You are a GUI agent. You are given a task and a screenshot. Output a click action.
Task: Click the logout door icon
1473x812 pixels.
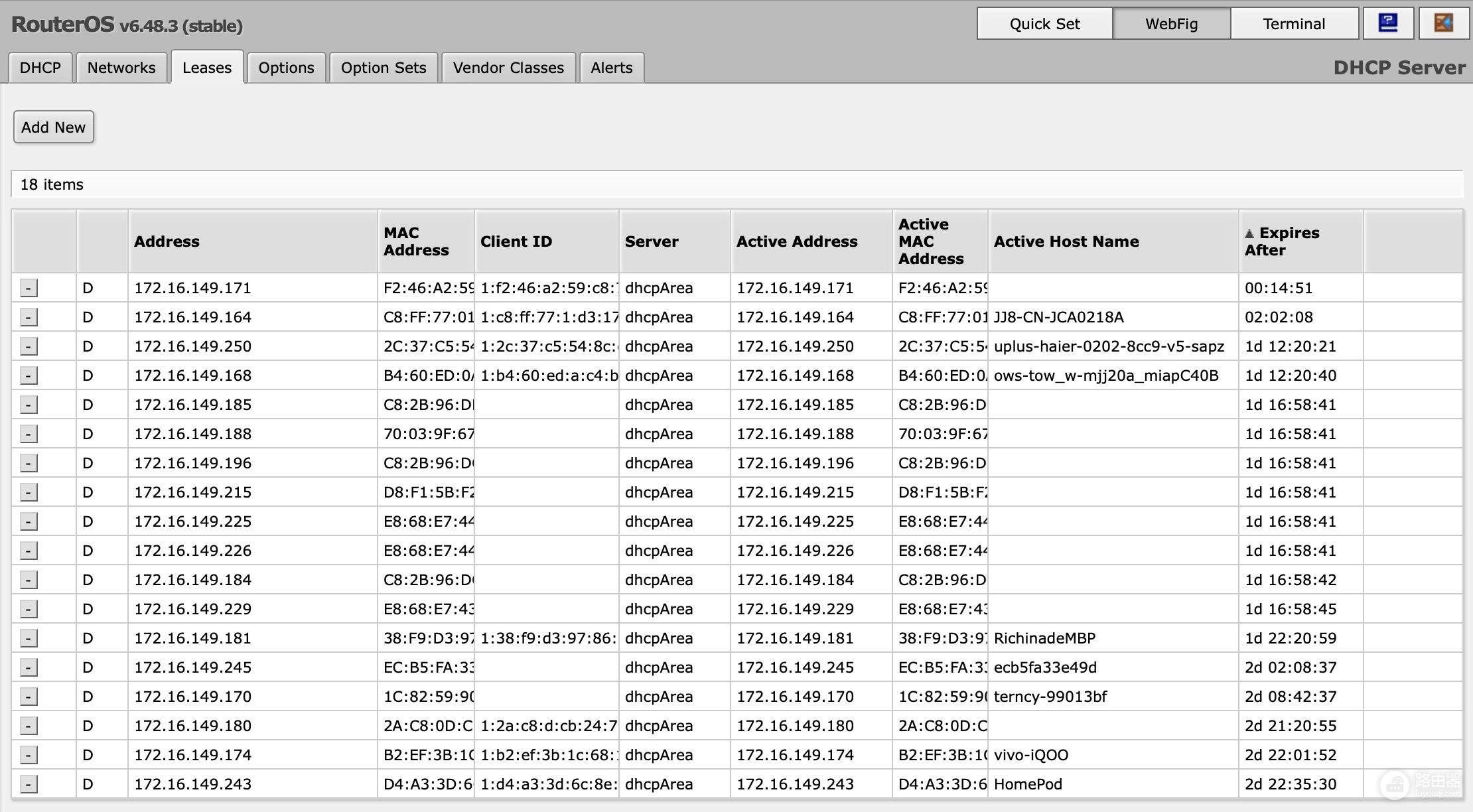(x=1443, y=23)
